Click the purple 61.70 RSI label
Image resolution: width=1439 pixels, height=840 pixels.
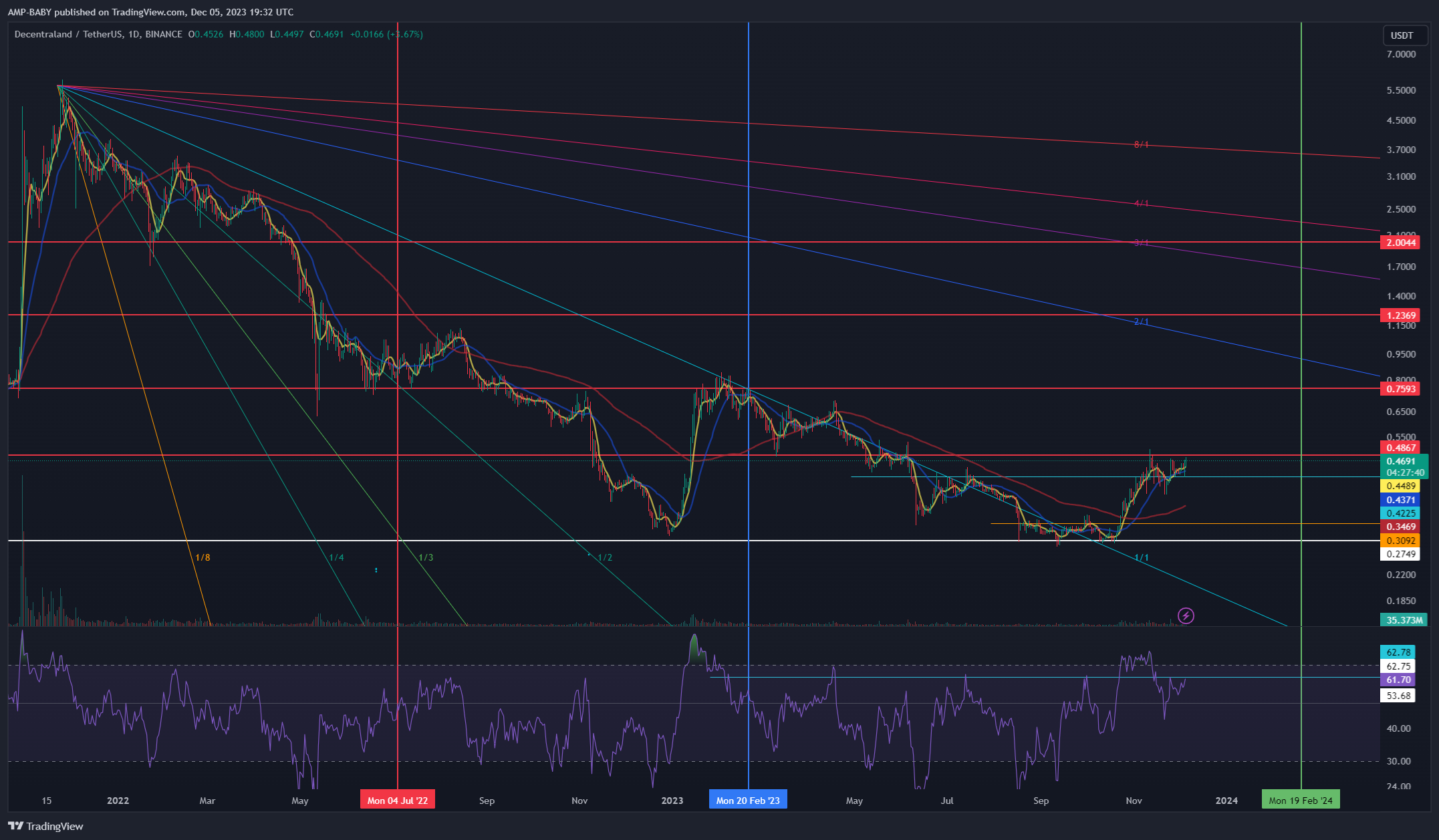[x=1398, y=680]
